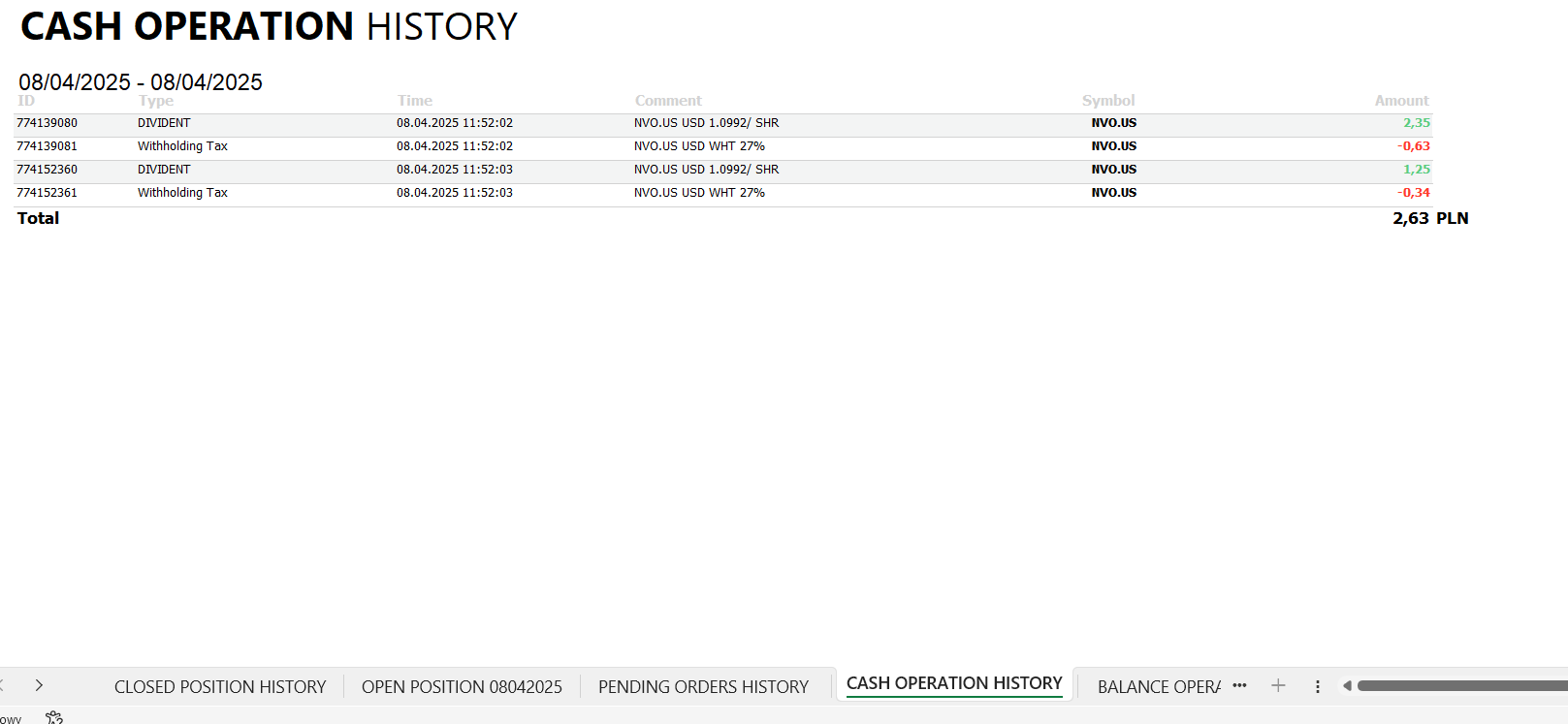Open the hidden sheets ellipsis menu

[1239, 685]
